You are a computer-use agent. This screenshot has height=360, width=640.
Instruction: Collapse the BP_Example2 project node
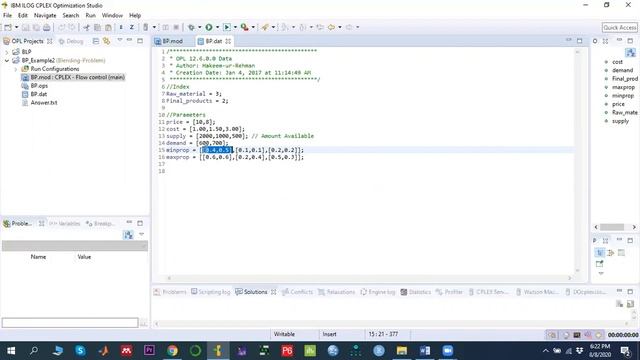[7, 60]
